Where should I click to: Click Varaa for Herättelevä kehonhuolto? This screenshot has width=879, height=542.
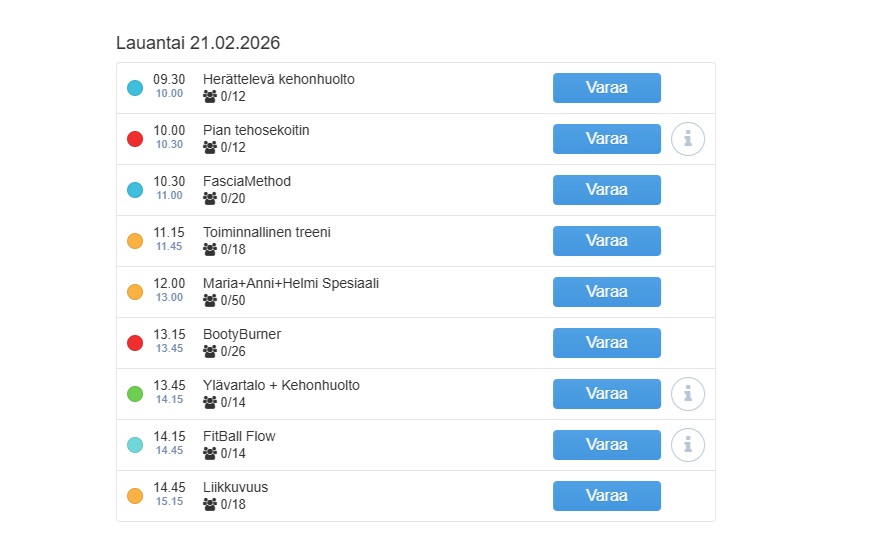(606, 88)
